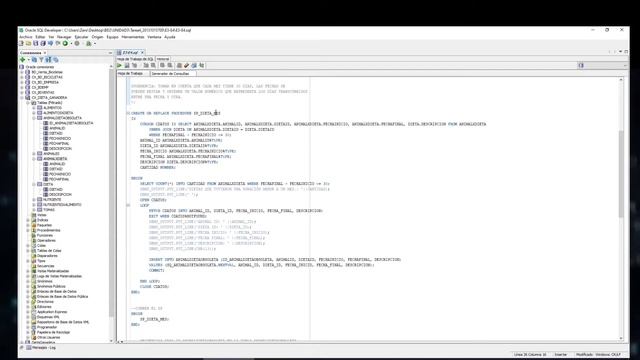The image size is (640, 360).
Task: Click the funnel Filter icon in Connections panel
Action: point(41,60)
